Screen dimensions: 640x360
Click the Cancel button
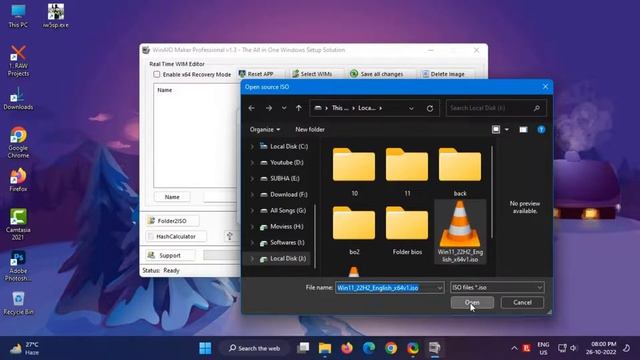pyautogui.click(x=522, y=302)
